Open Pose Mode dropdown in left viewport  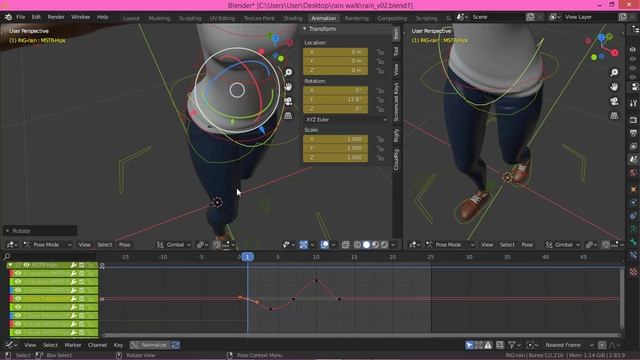point(47,245)
